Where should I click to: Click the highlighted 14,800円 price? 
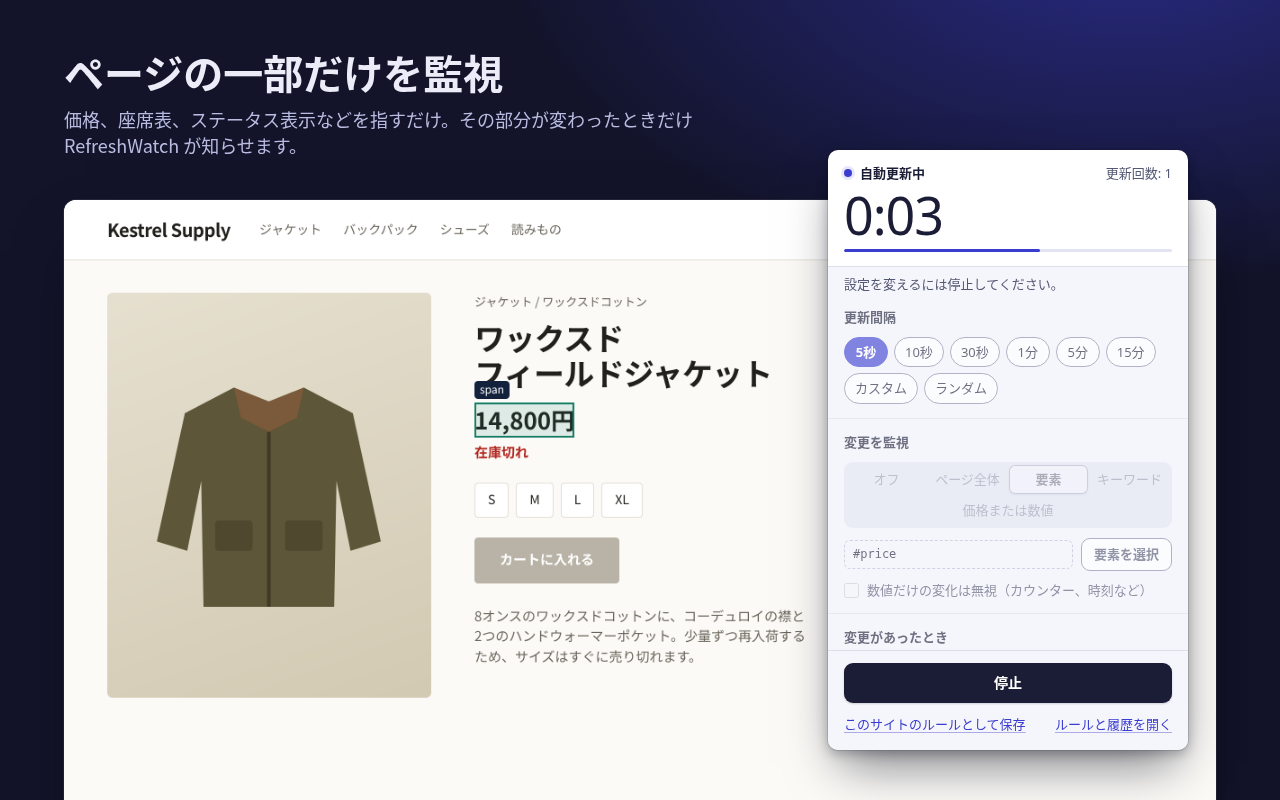(x=524, y=420)
